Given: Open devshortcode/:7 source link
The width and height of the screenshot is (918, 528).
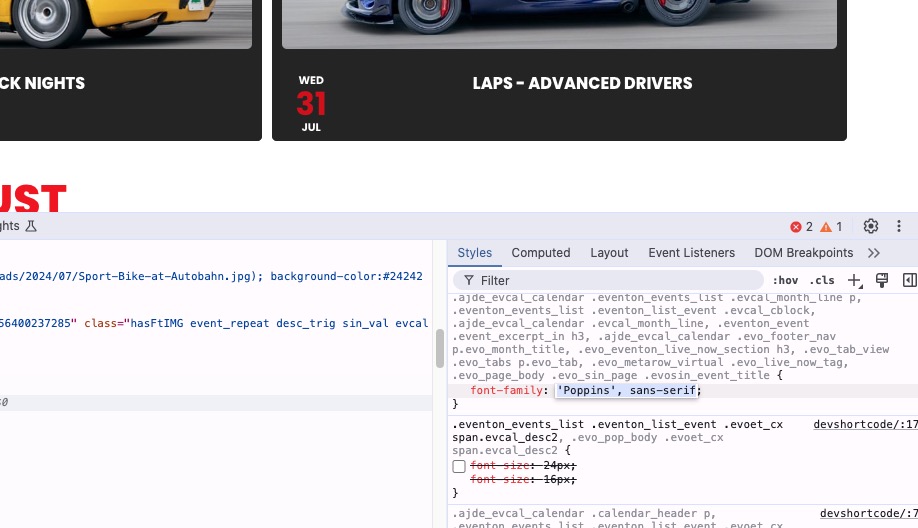Looking at the screenshot, I should [x=869, y=513].
